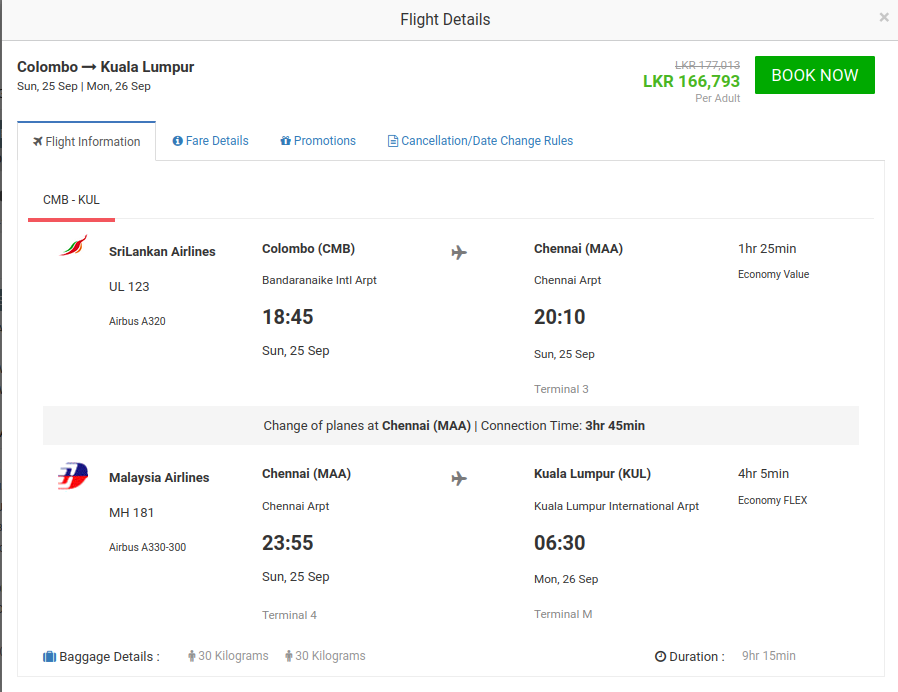This screenshot has height=692, width=898.
Task: Click the Colombo → Kuala Lumpur heading
Action: point(105,67)
